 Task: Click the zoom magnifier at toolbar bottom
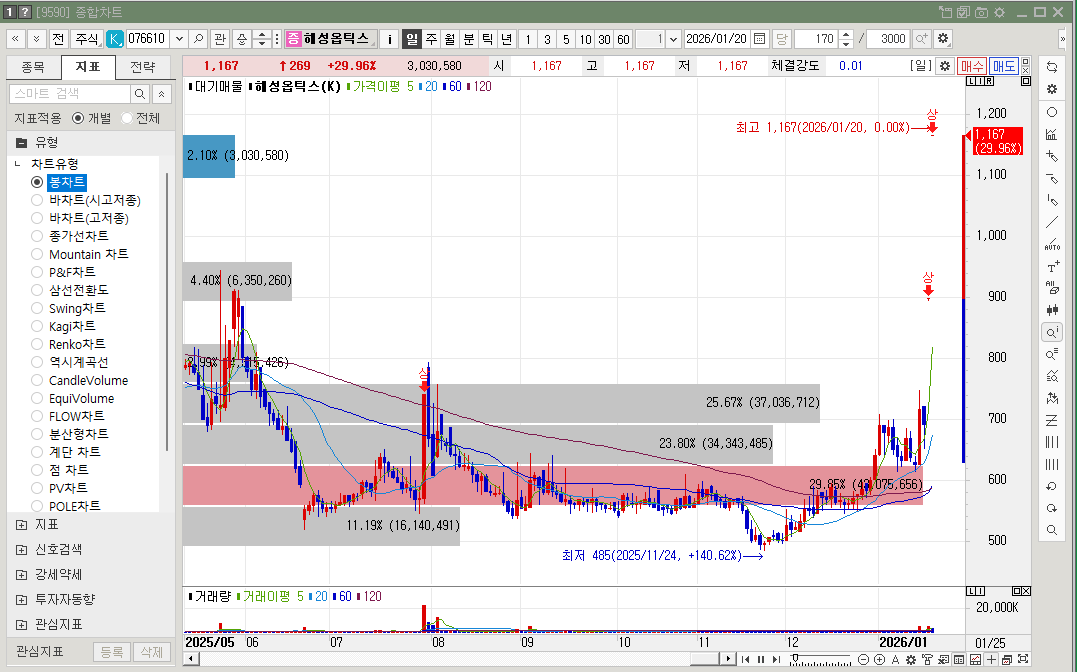point(1052,530)
